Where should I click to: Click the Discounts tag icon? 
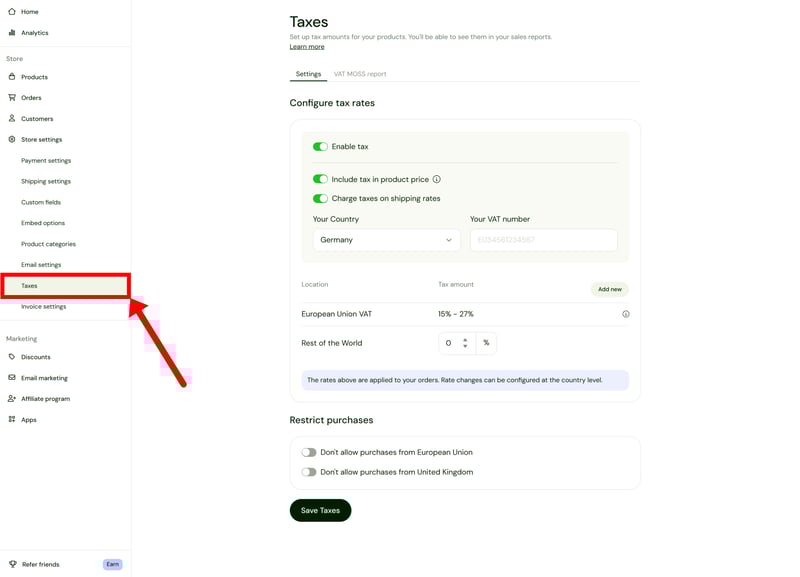(12, 357)
